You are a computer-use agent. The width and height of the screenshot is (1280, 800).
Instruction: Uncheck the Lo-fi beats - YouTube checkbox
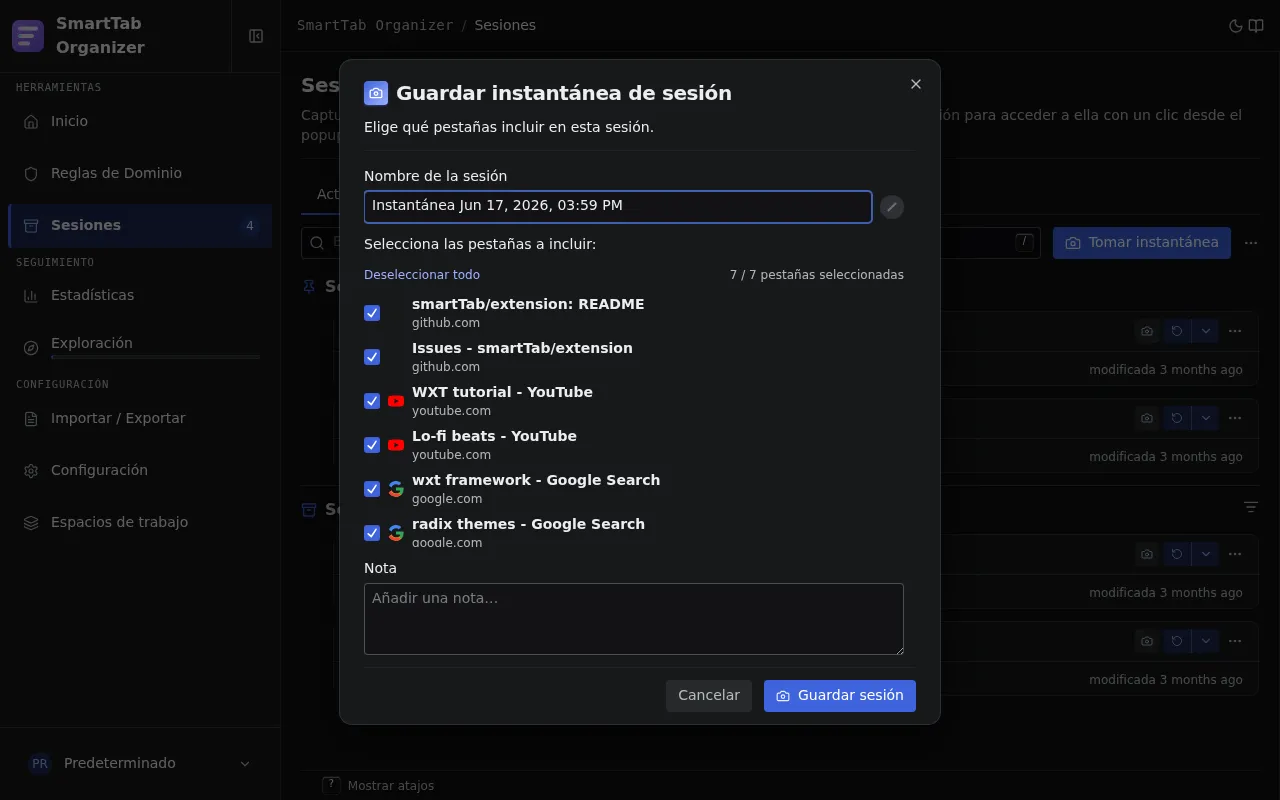372,445
